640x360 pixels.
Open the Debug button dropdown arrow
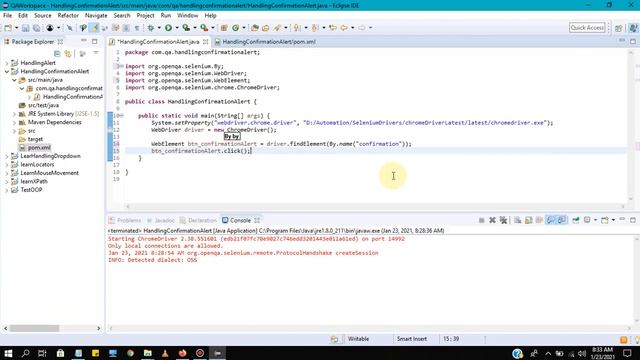click(x=159, y=28)
